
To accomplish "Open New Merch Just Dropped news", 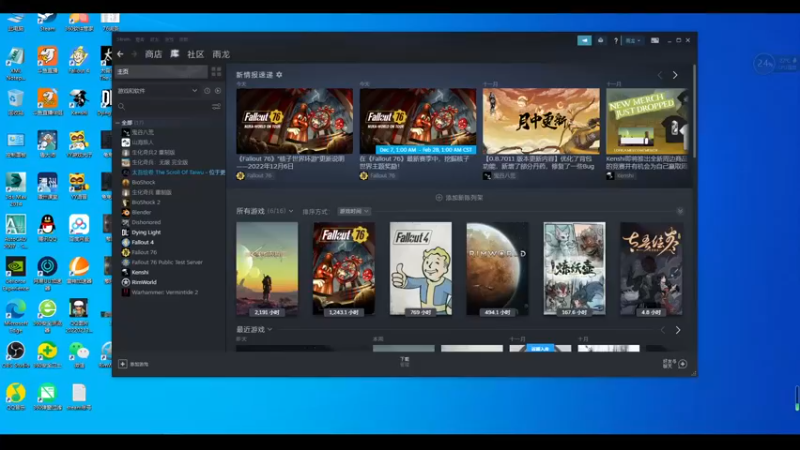I will click(647, 121).
